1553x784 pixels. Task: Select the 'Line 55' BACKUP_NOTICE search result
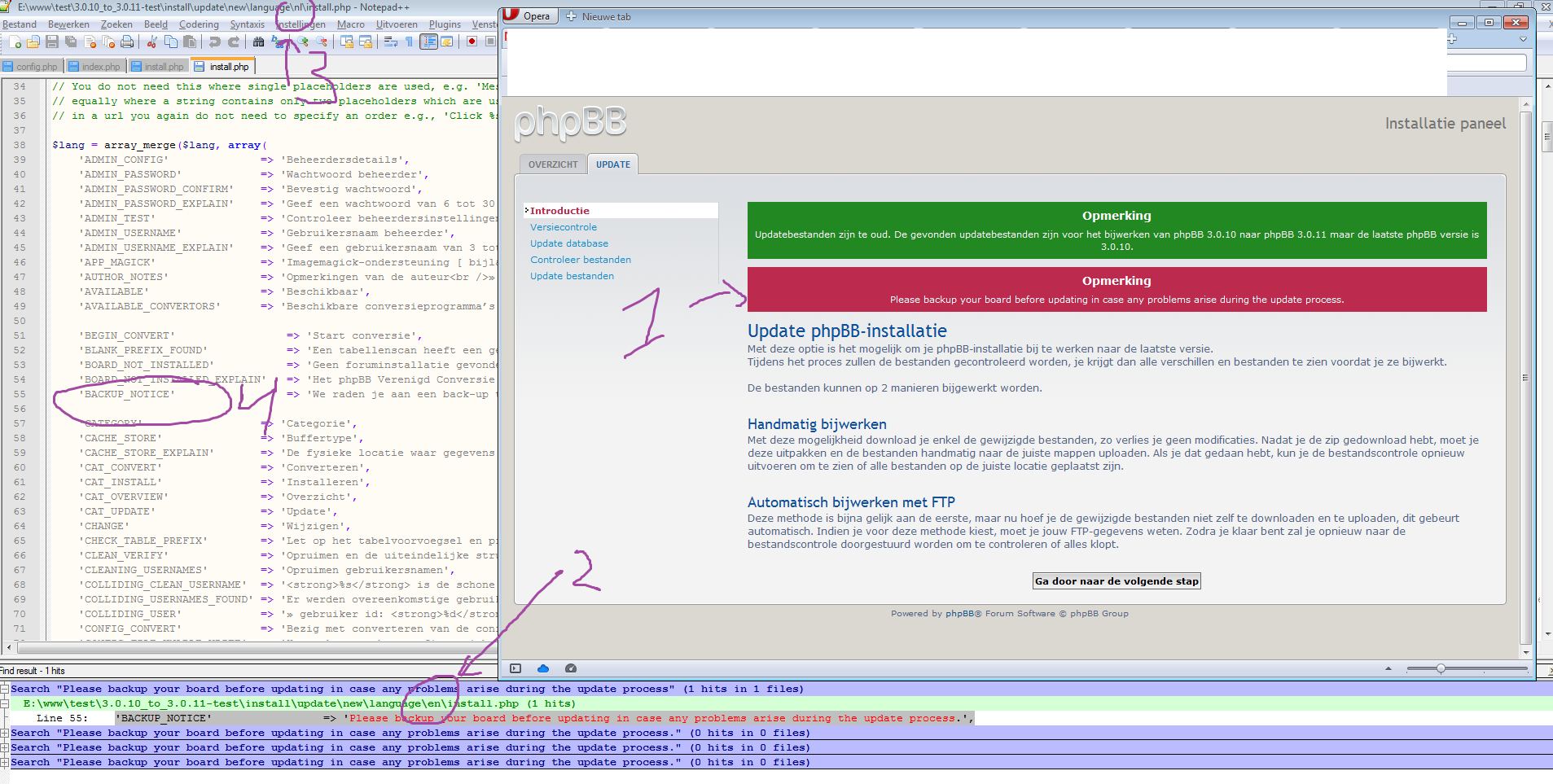pos(505,718)
